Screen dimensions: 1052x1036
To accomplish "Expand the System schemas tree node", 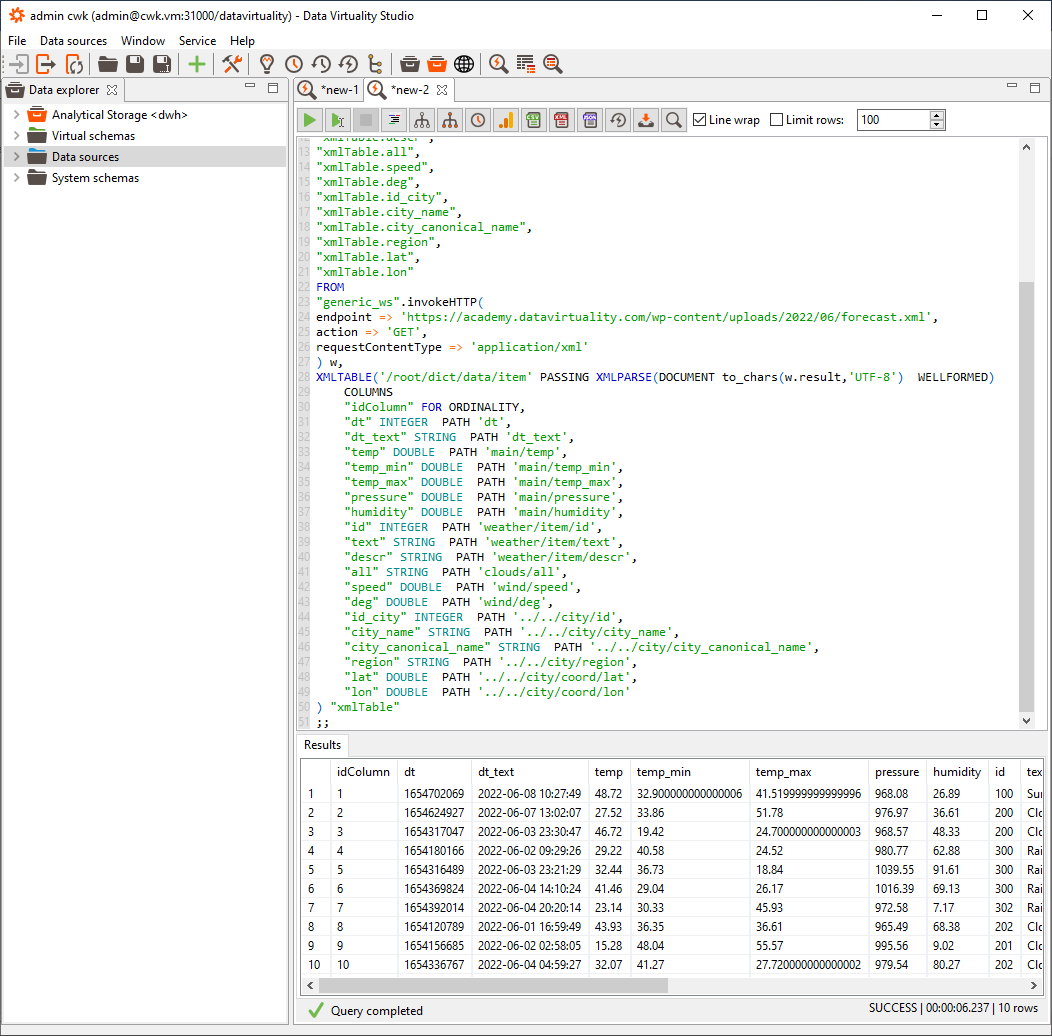I will 16,178.
